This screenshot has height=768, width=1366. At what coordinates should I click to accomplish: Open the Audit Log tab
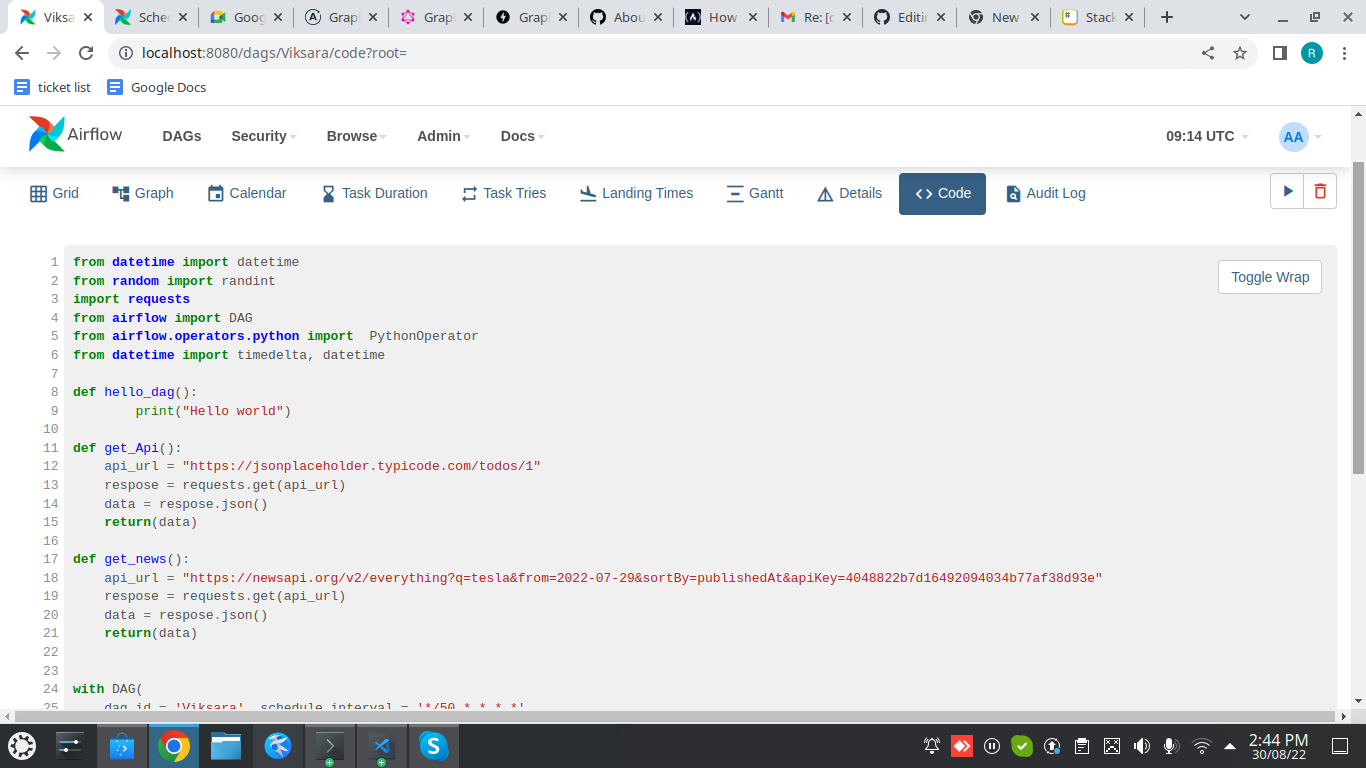click(x=1045, y=194)
